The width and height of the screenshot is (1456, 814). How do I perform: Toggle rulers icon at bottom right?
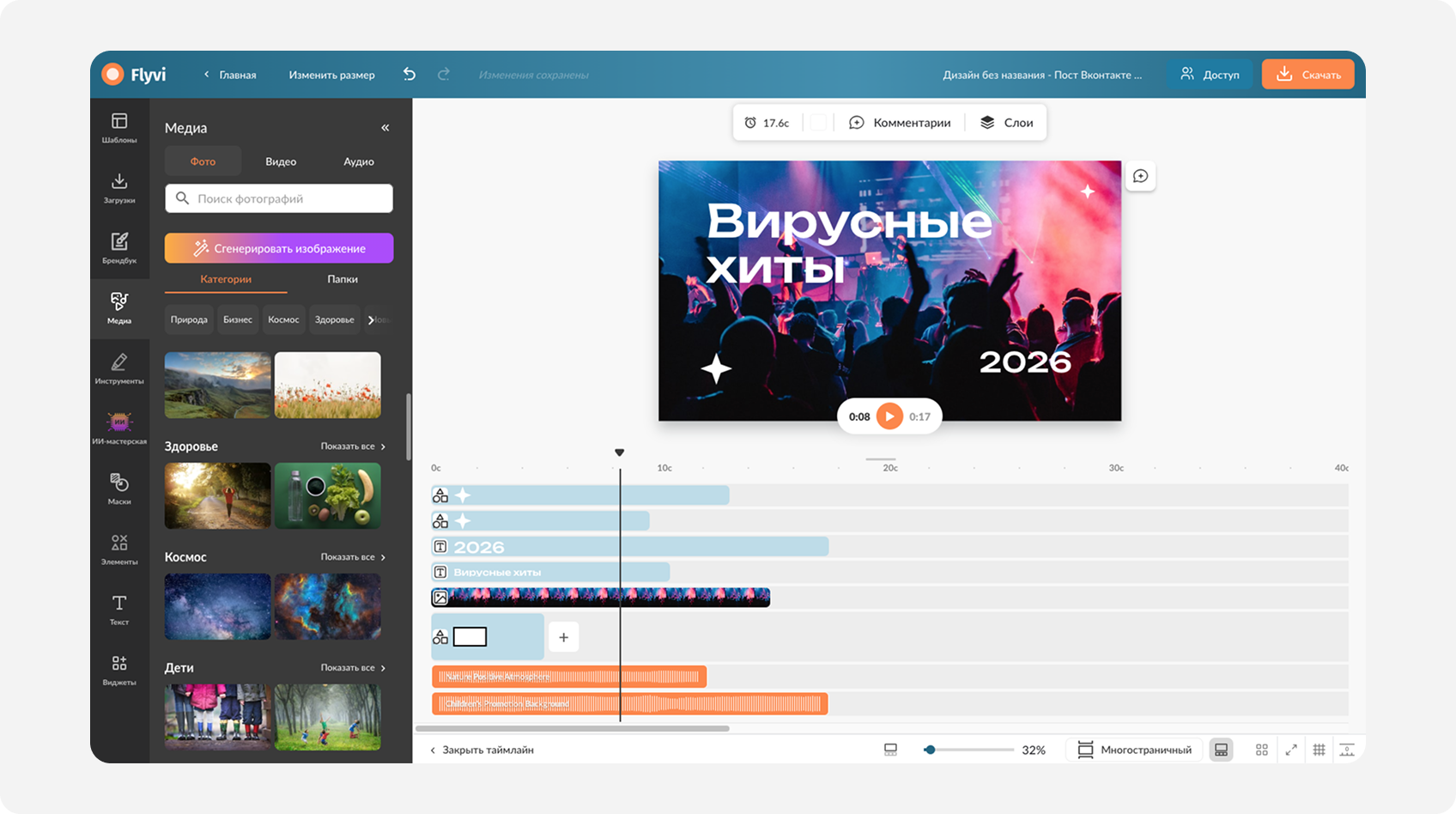(1347, 750)
